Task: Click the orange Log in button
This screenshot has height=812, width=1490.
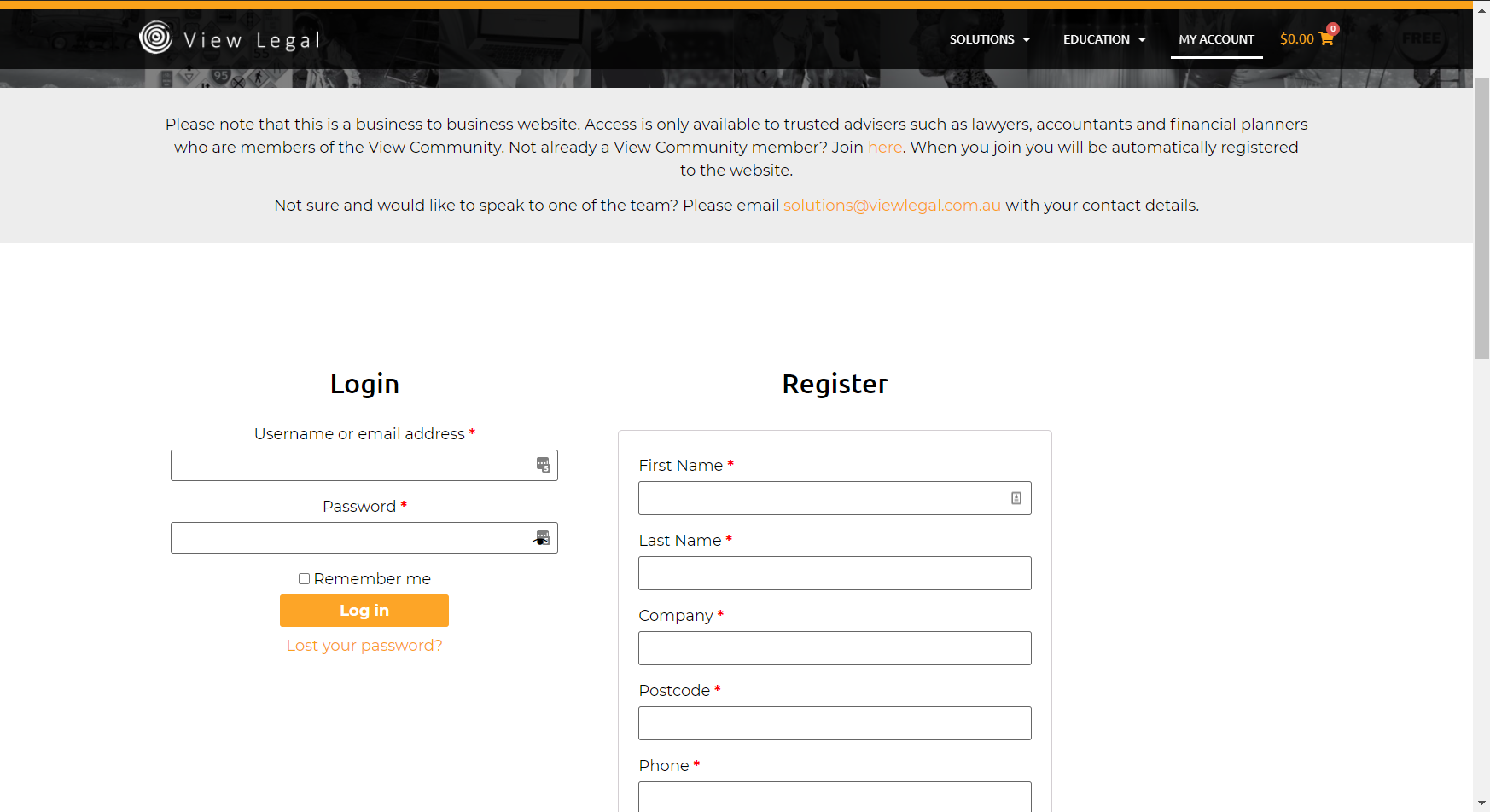Action: pyautogui.click(x=364, y=611)
